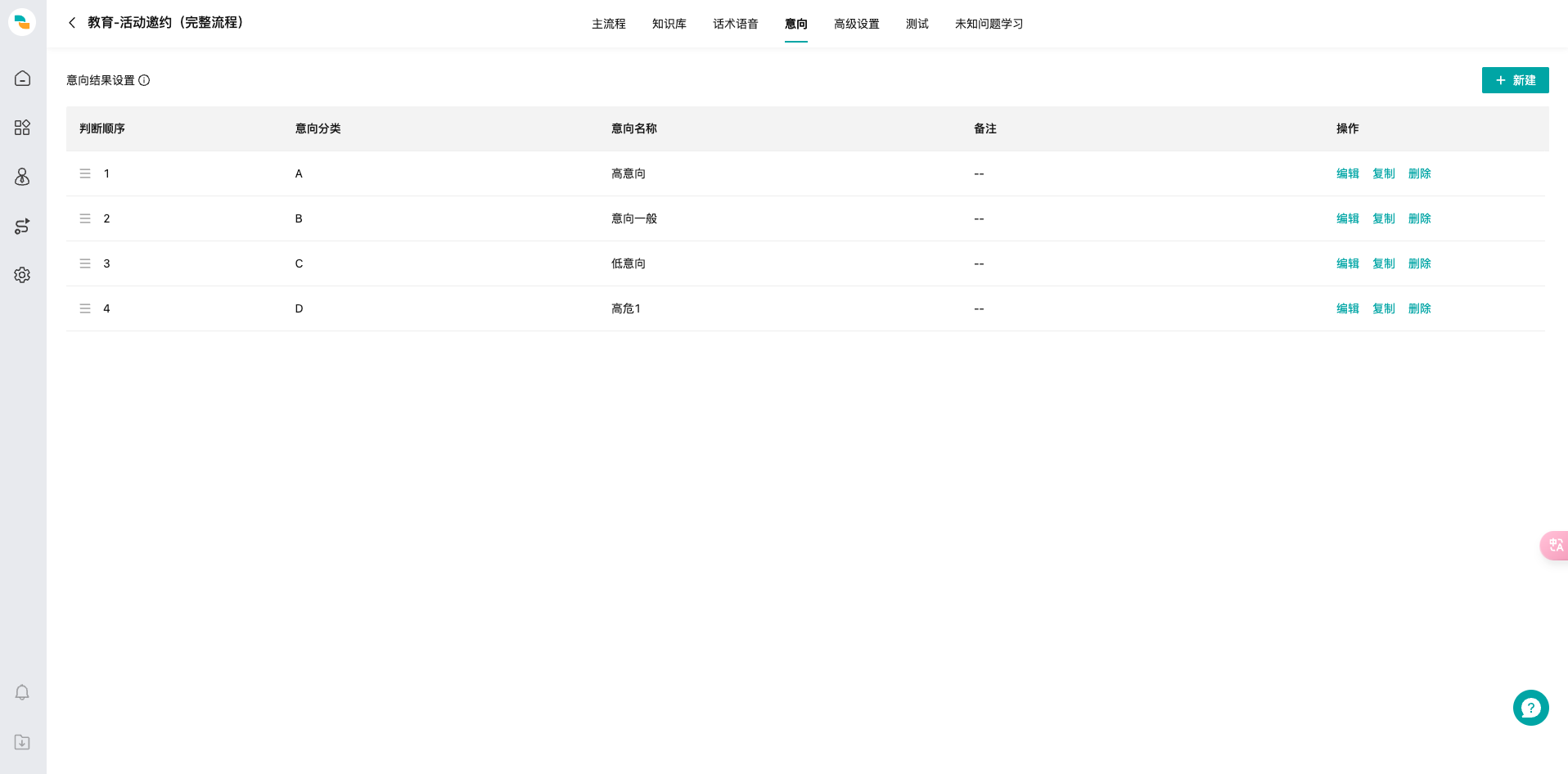Edit the 意向一般 row via 编辑
This screenshot has width=1568, height=774.
tap(1348, 218)
